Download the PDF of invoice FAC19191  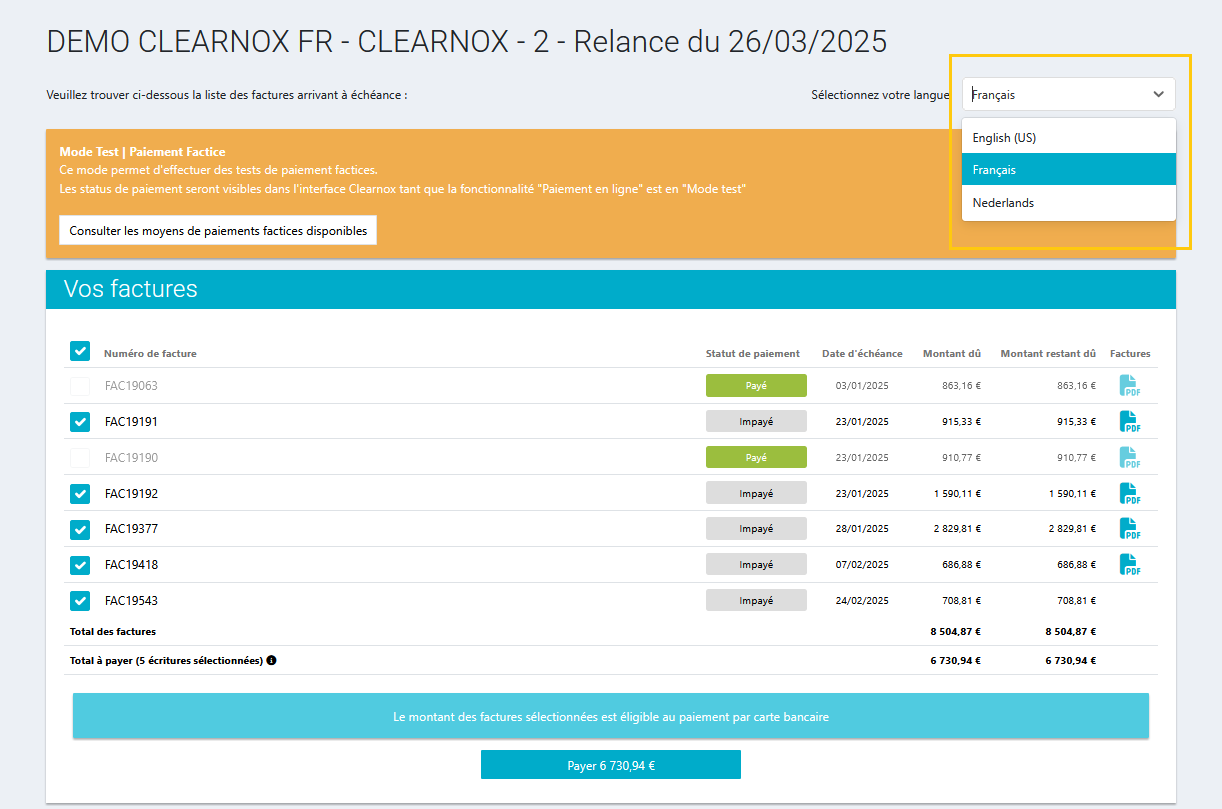point(1129,422)
